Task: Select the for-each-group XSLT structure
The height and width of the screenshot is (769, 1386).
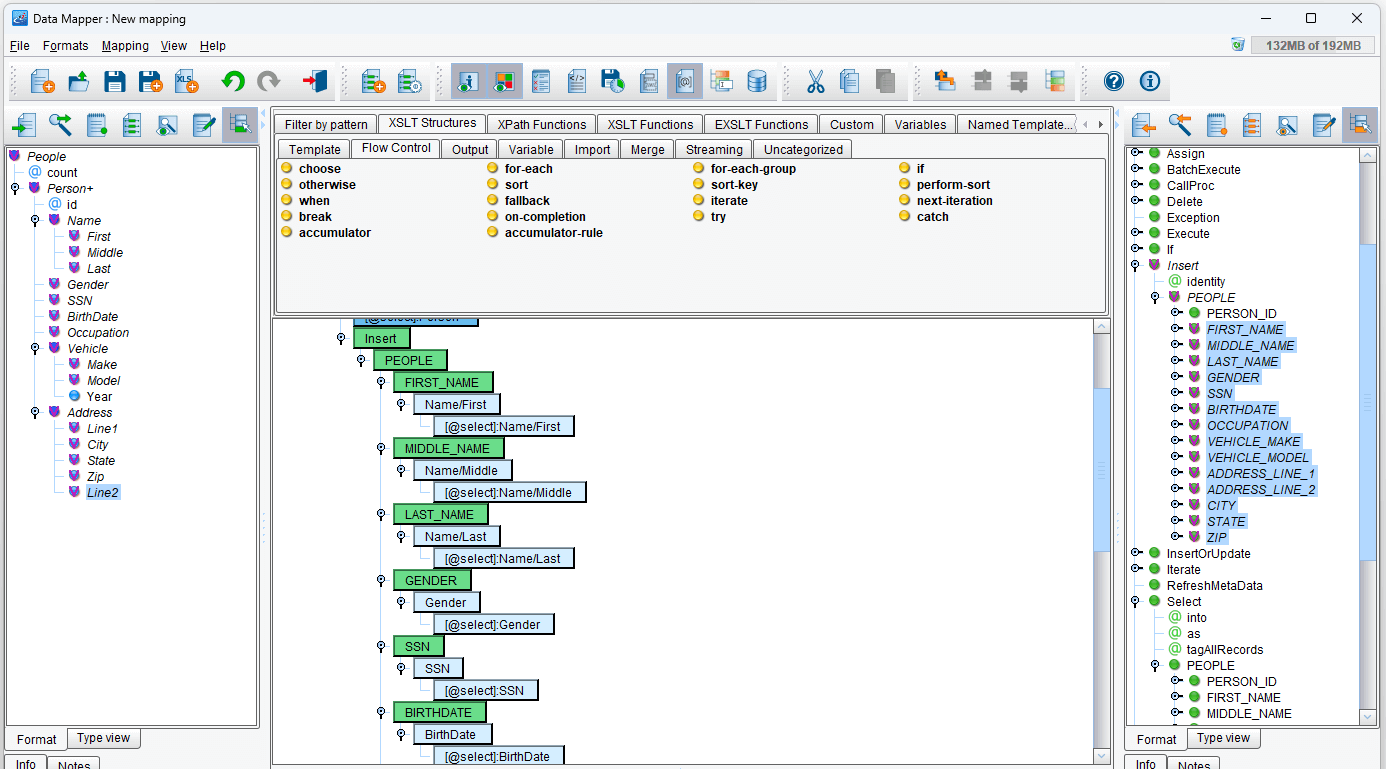Action: (x=753, y=169)
